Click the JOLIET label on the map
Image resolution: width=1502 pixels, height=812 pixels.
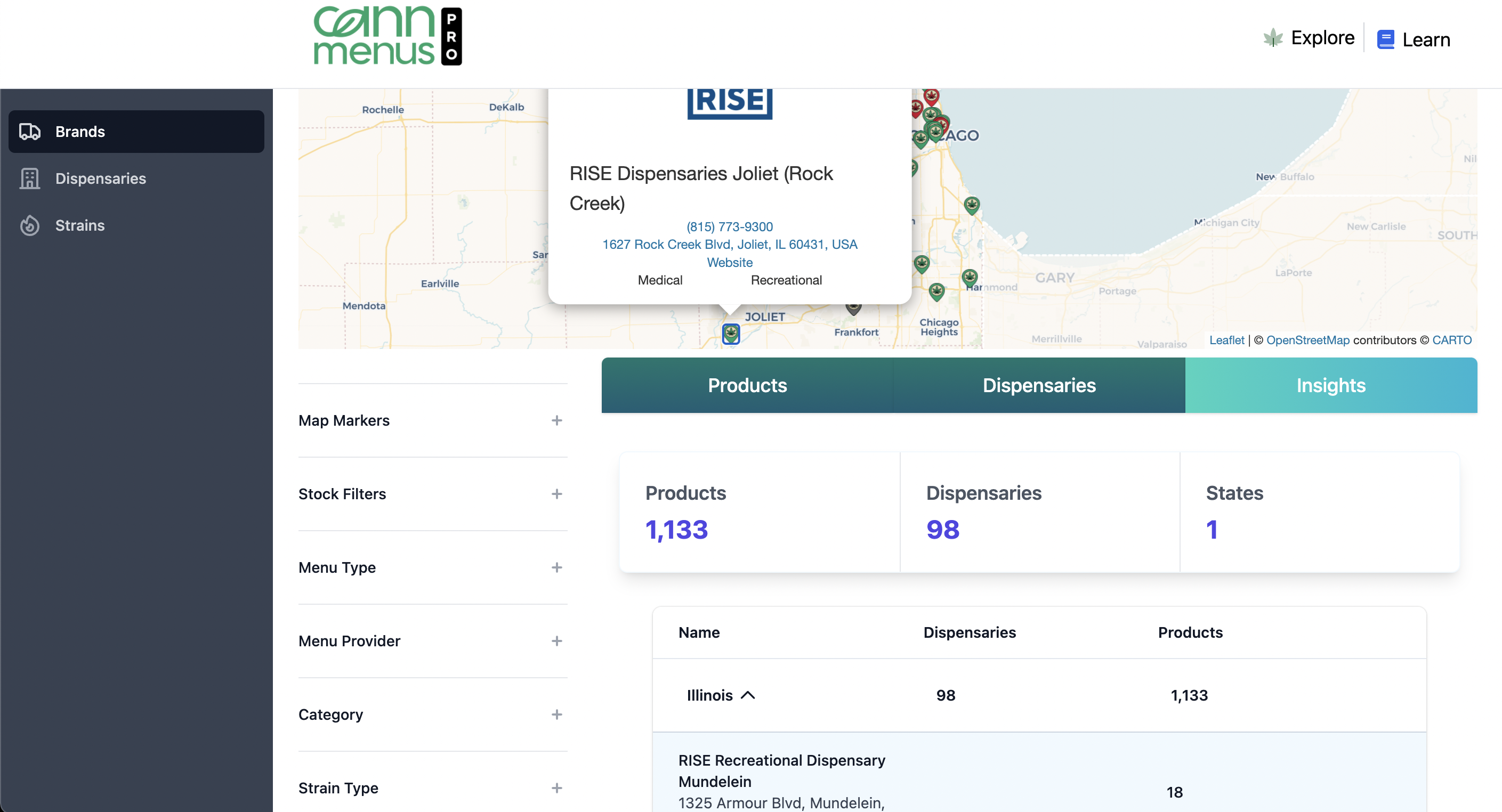tap(764, 316)
